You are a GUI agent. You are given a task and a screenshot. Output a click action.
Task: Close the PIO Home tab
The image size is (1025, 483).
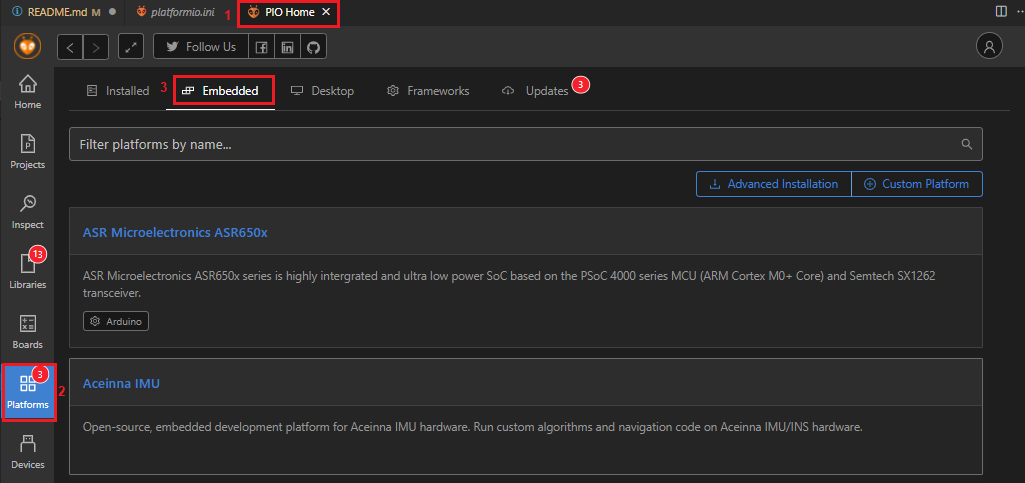click(x=326, y=12)
